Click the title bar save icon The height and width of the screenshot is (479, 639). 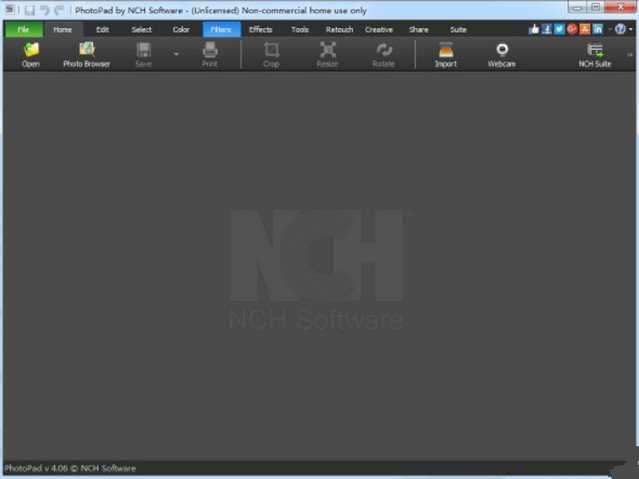[x=29, y=10]
